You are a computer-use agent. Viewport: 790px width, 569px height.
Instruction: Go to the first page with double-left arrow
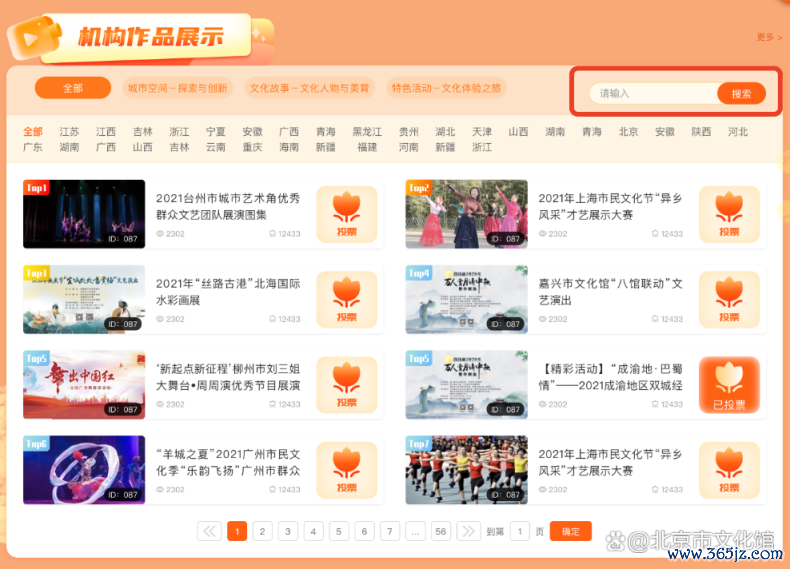click(x=209, y=531)
